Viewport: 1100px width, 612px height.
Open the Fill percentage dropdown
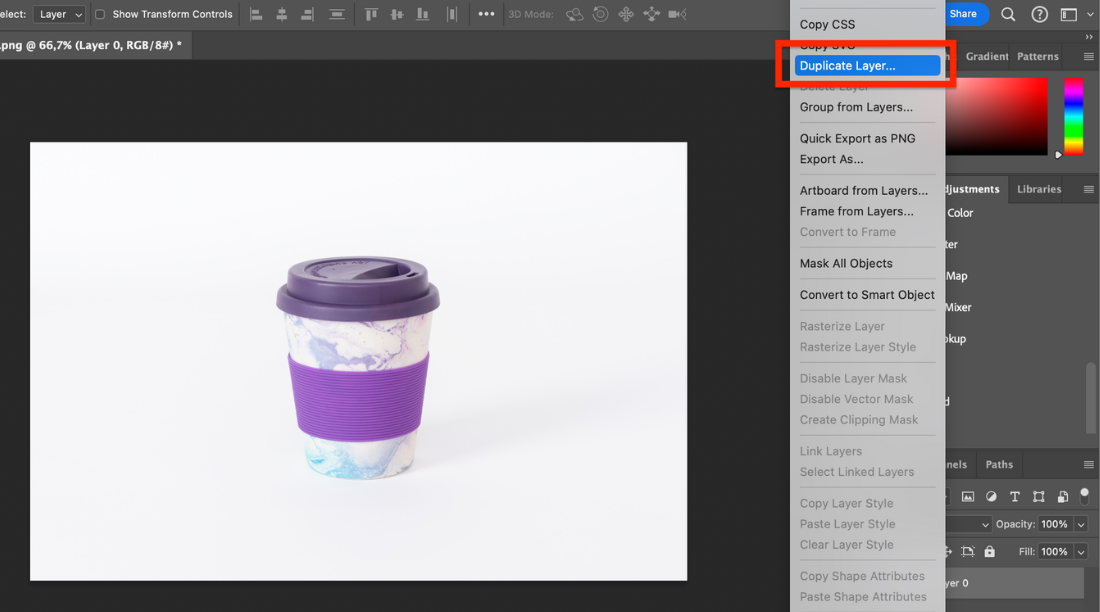[x=1081, y=551]
